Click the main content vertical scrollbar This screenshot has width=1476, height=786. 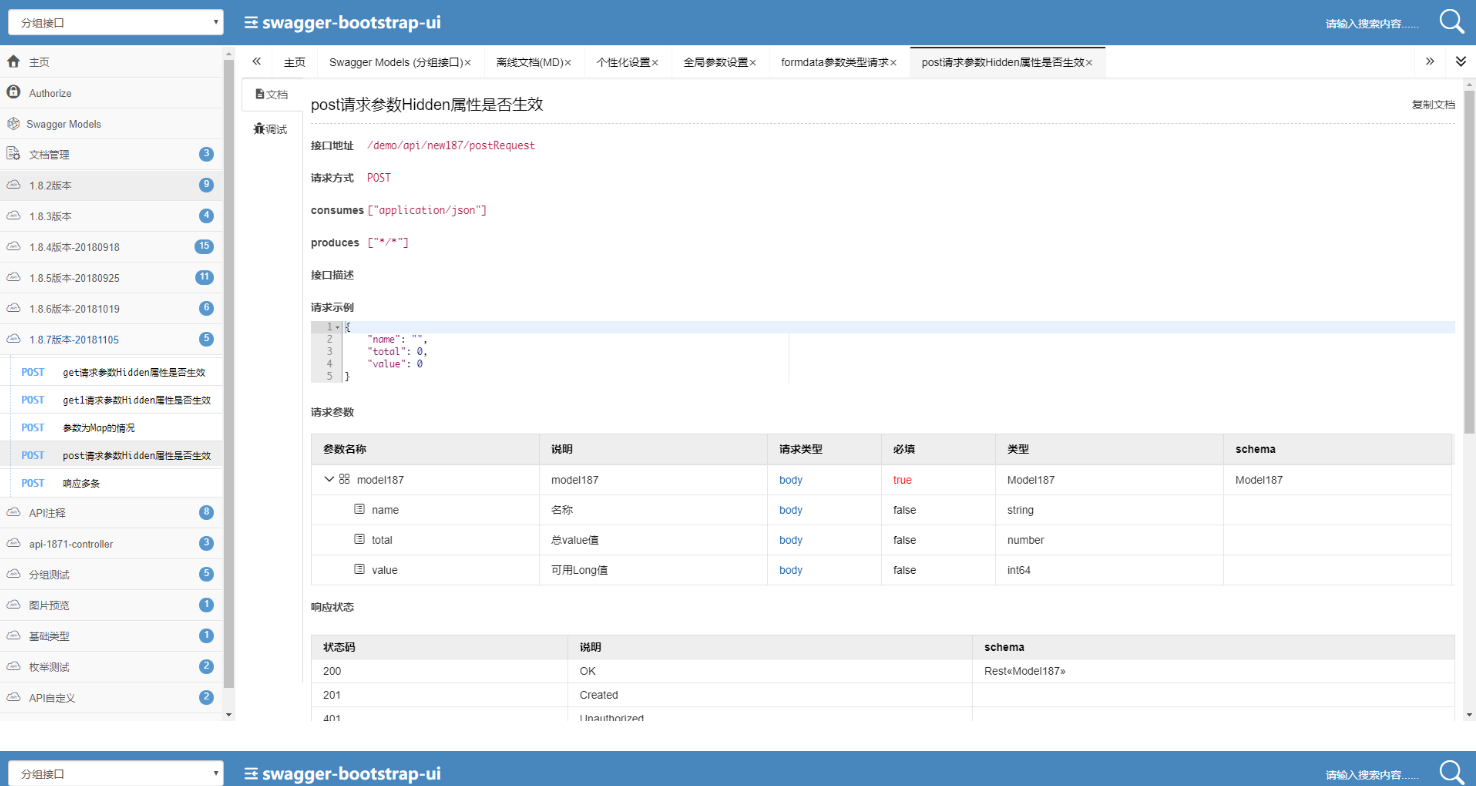click(x=1469, y=262)
